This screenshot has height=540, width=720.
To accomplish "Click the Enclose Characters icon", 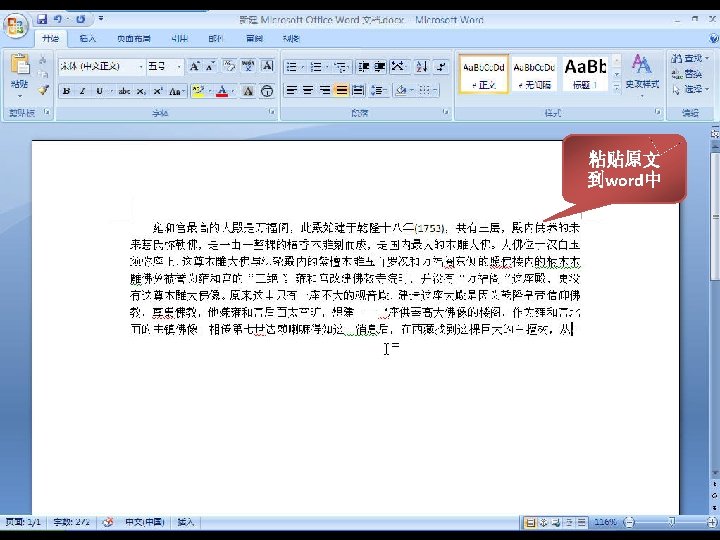I will pyautogui.click(x=267, y=91).
